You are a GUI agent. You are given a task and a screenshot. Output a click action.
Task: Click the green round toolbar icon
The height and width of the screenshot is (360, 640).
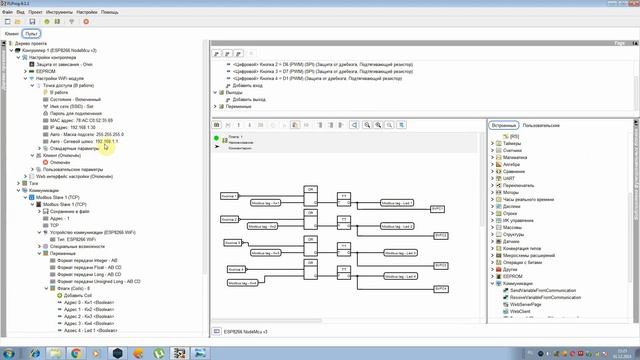click(47, 22)
